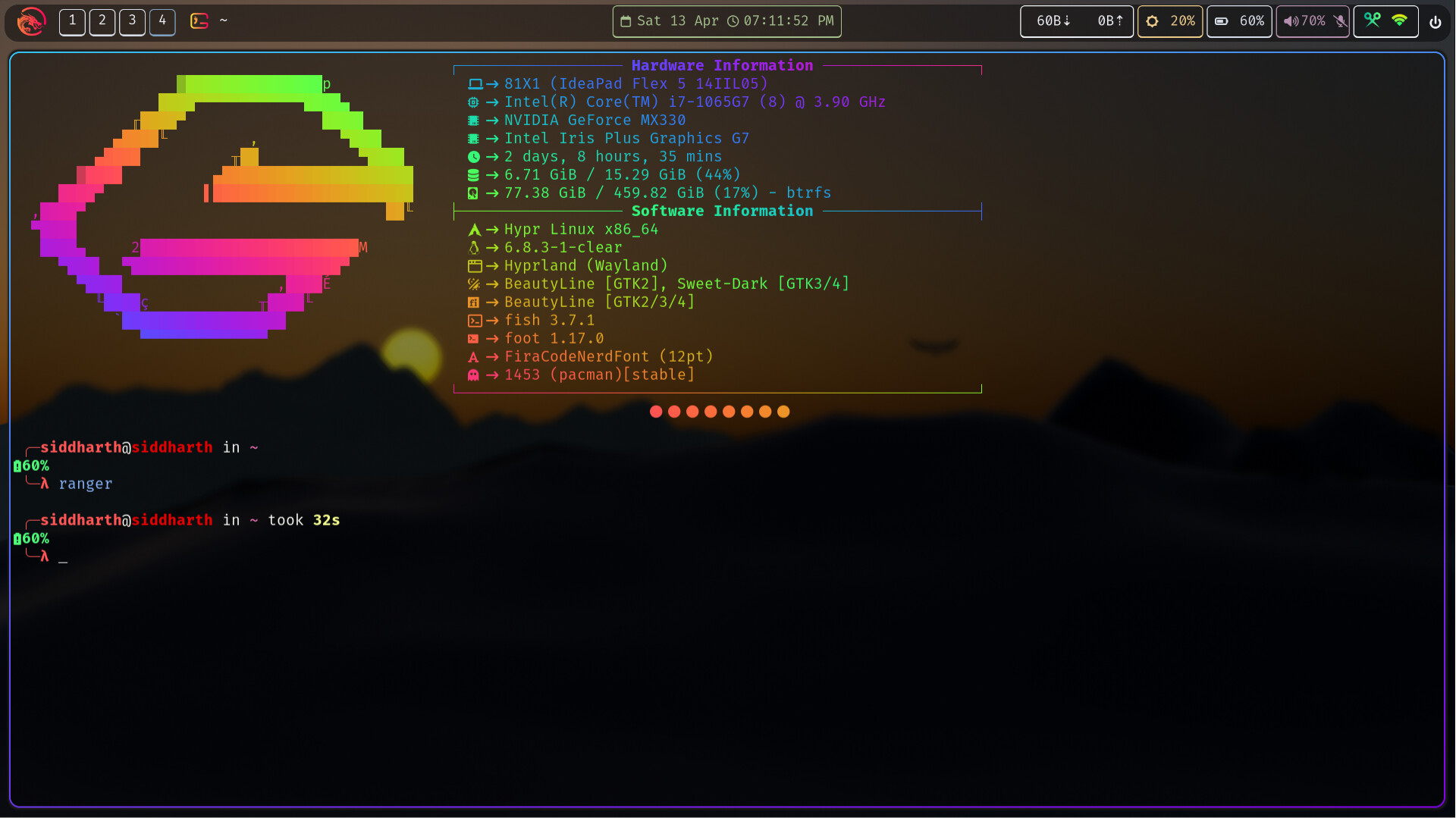Click the dragon logo launcher icon
Screen dimensions: 1456x818
click(30, 21)
